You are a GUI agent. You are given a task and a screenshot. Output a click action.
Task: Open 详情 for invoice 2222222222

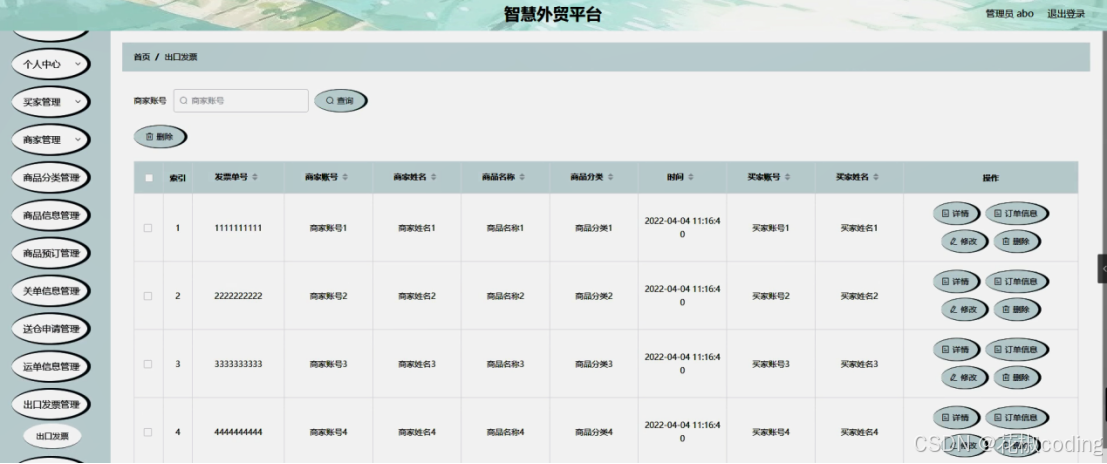pyautogui.click(x=956, y=282)
